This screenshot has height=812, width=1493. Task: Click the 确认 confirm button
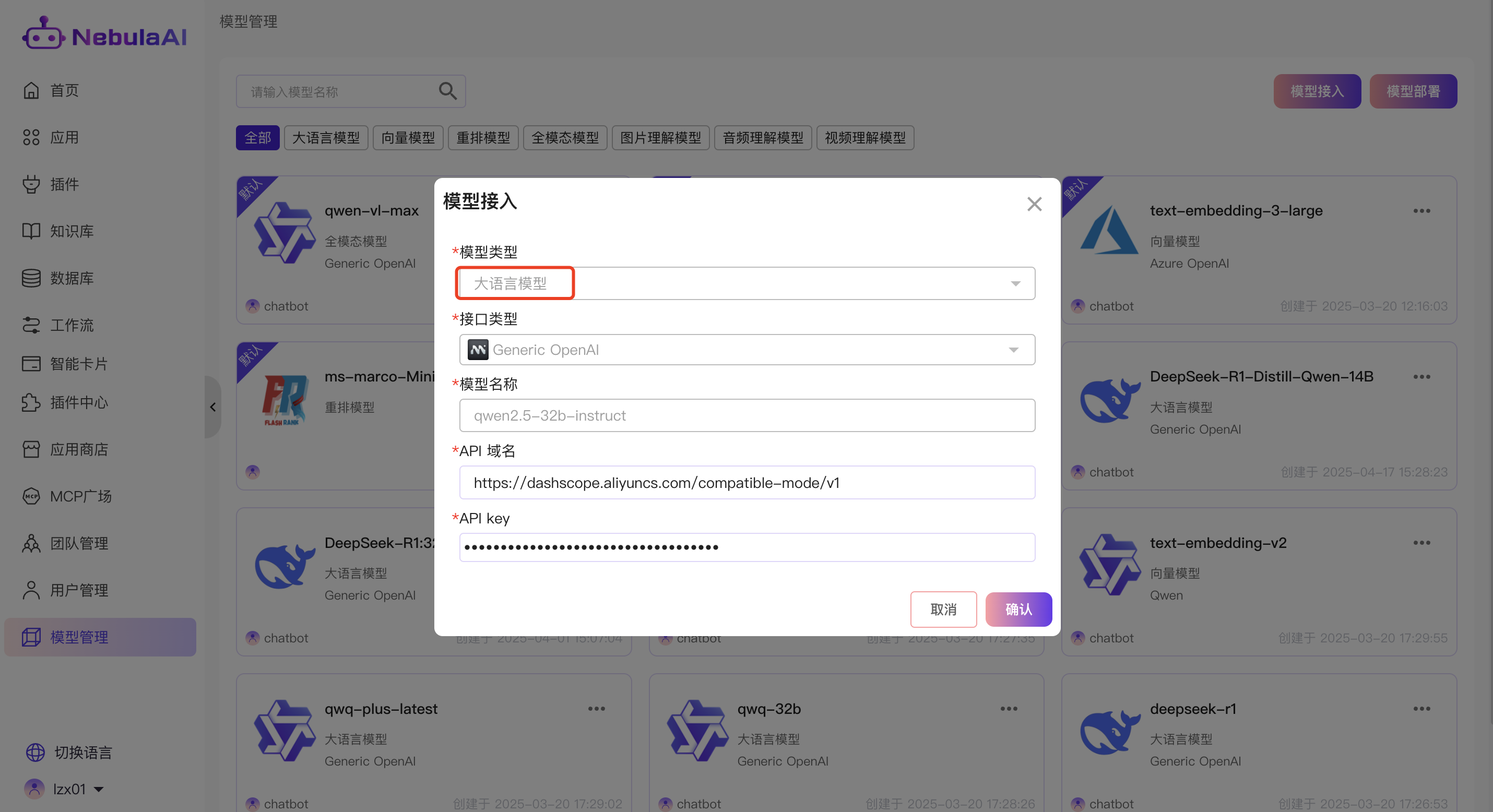click(x=1018, y=609)
